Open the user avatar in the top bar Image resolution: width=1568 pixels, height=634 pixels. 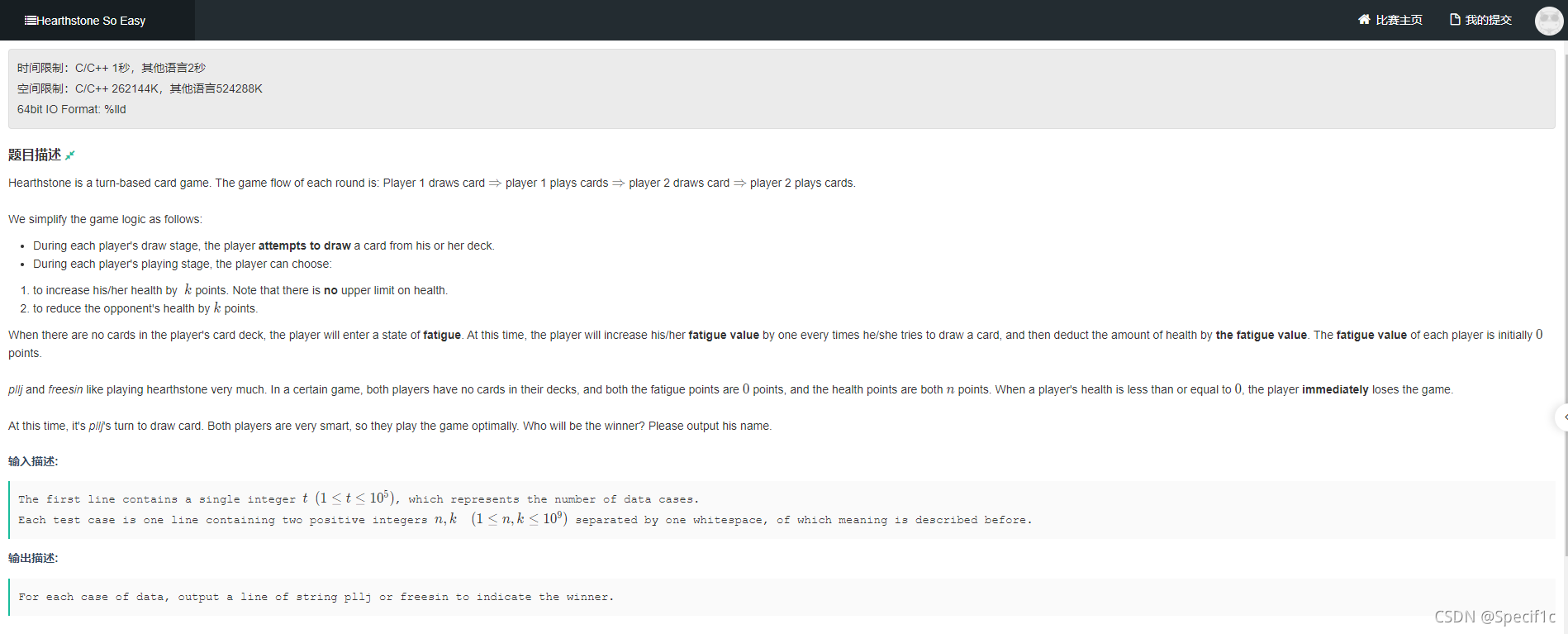1549,21
